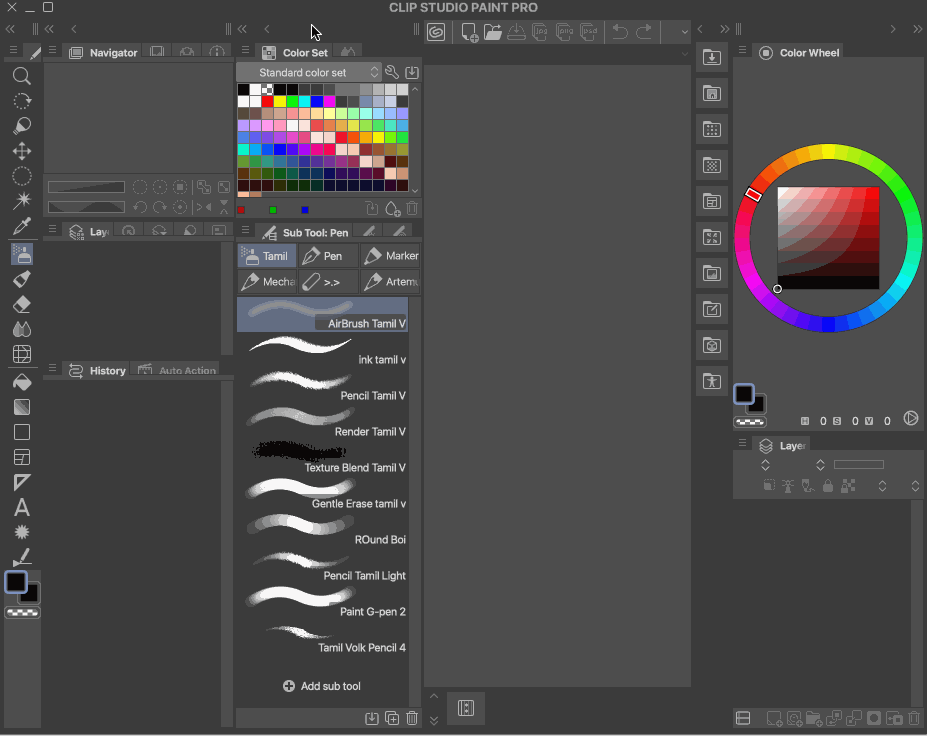Open the Marker sub tool group
Image resolution: width=927 pixels, height=736 pixels.
390,256
